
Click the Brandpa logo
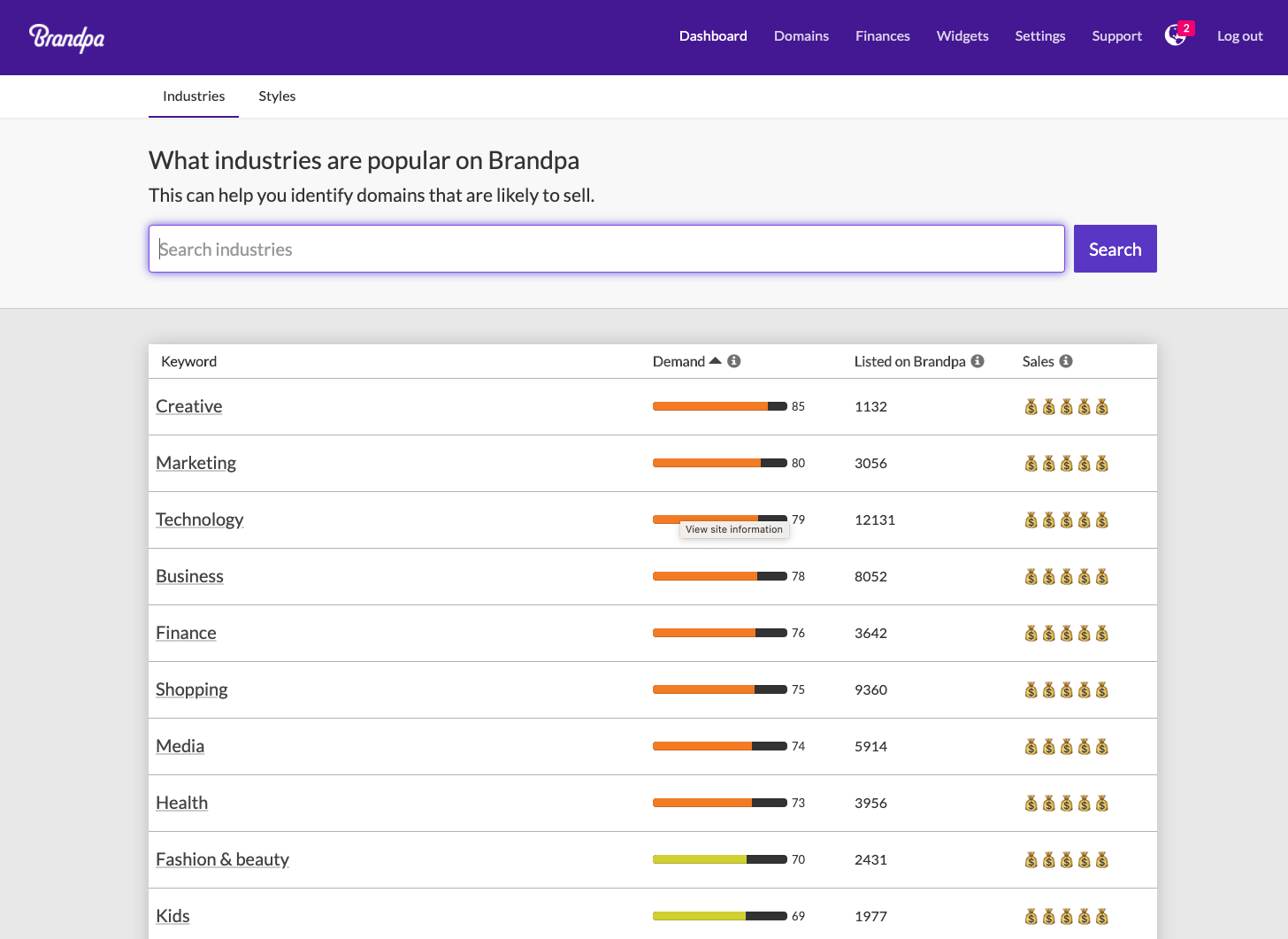[x=67, y=37]
